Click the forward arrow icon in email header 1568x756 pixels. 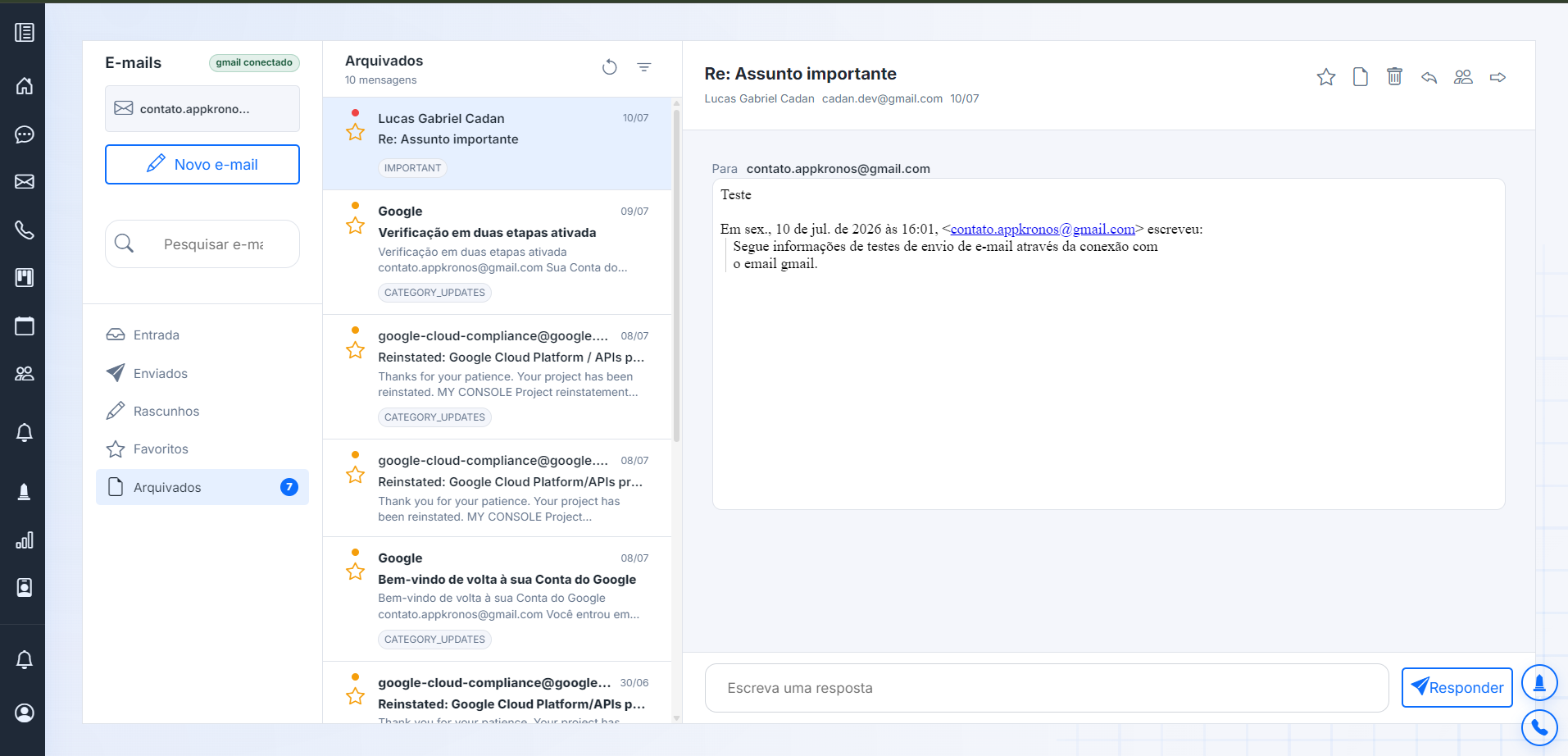point(1498,77)
